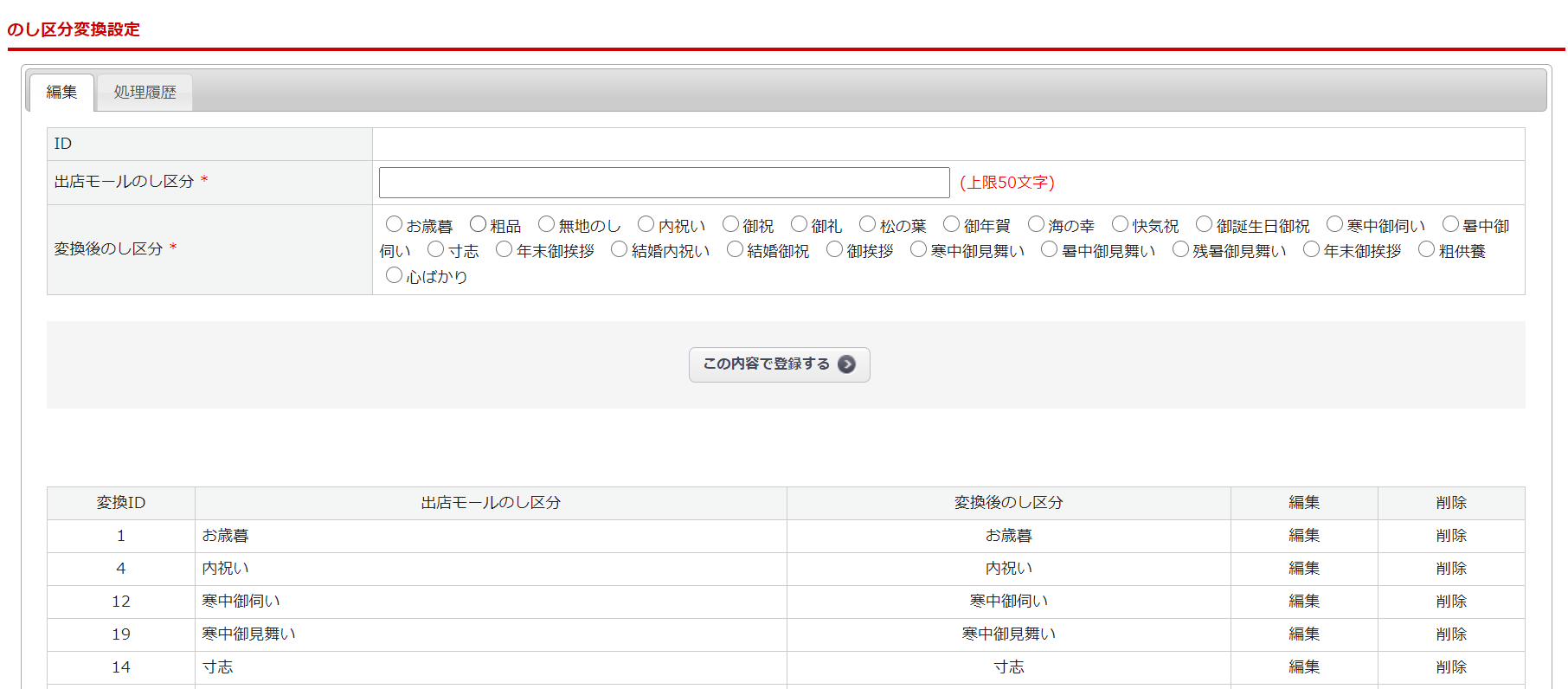Choose the 無地のし radio option
Screen dimensions: 1568x689
(546, 225)
